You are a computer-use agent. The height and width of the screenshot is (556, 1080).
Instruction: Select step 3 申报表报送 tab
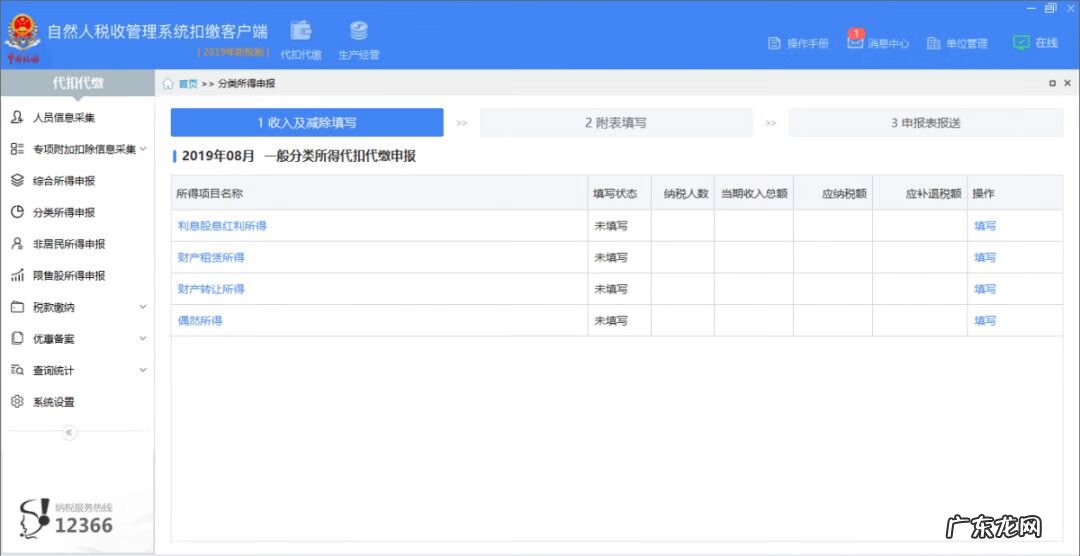[926, 123]
